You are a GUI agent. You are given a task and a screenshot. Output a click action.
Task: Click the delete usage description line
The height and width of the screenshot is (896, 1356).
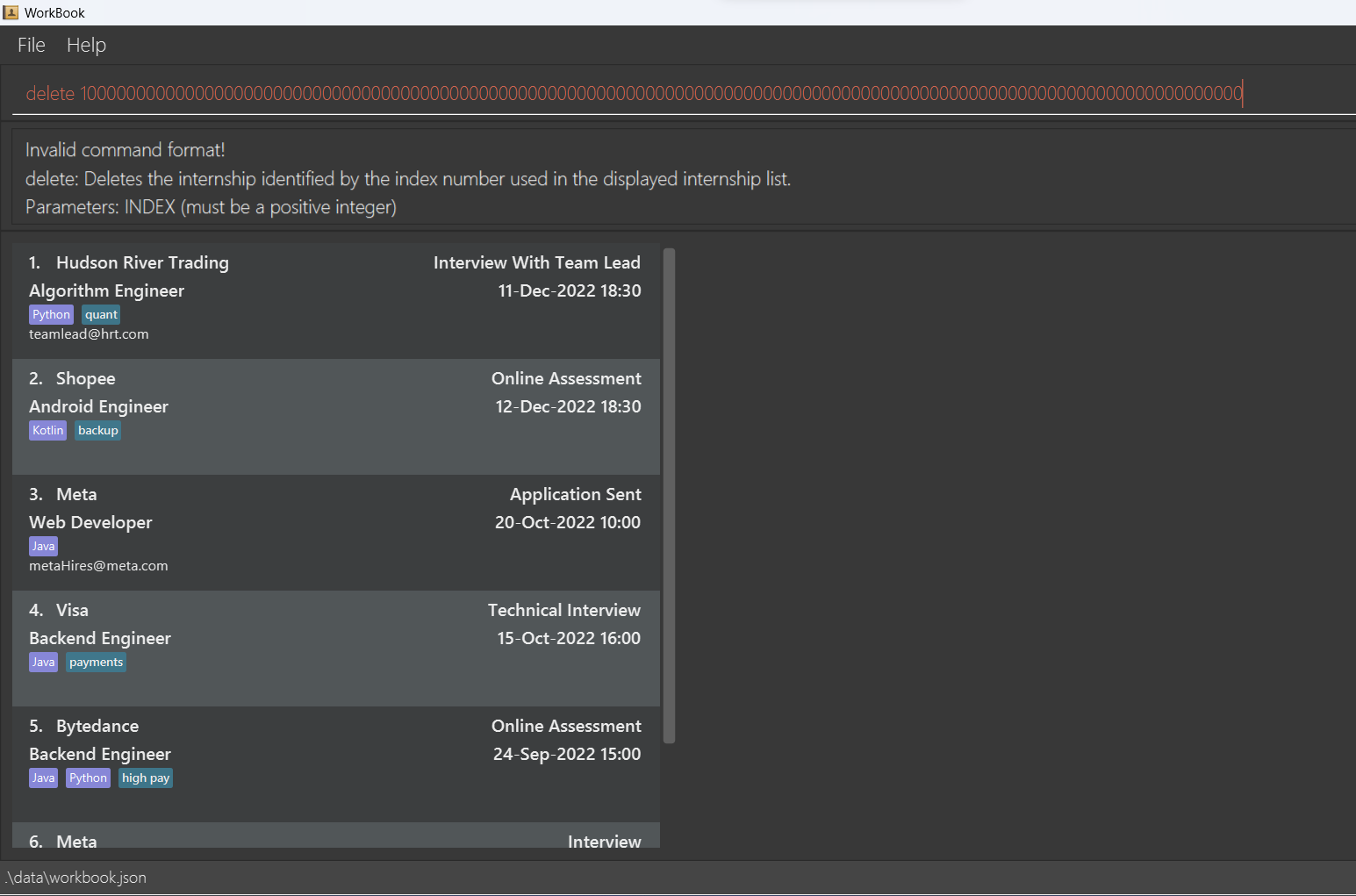(x=408, y=179)
